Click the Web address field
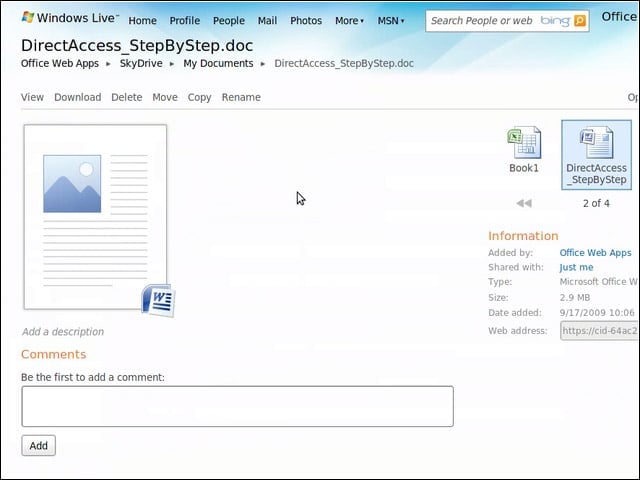640x480 pixels. (x=599, y=331)
